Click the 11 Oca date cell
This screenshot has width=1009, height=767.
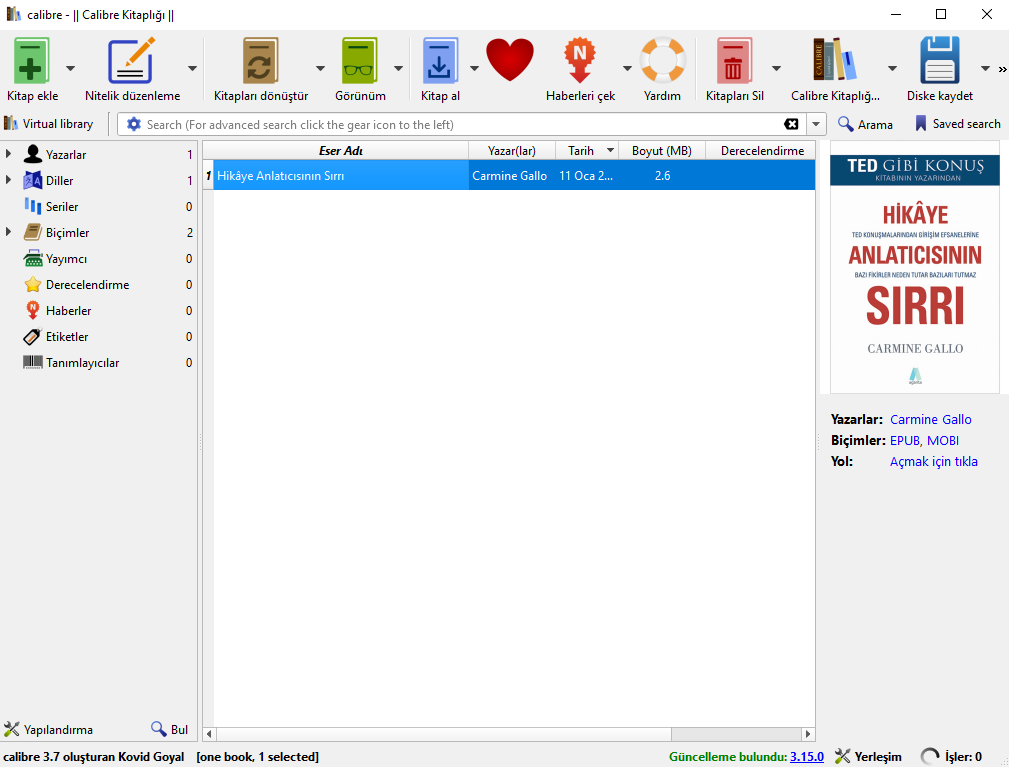586,175
